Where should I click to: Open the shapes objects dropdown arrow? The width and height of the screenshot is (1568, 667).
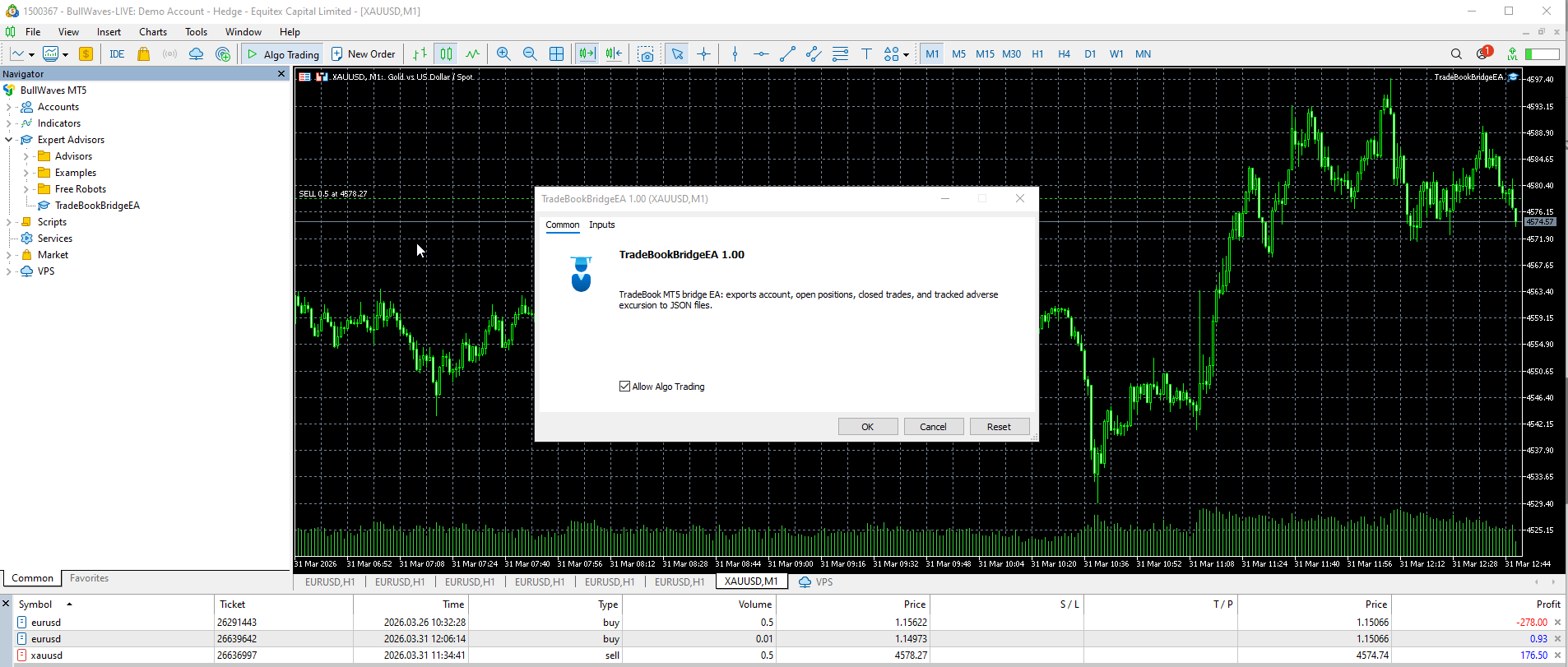[906, 55]
